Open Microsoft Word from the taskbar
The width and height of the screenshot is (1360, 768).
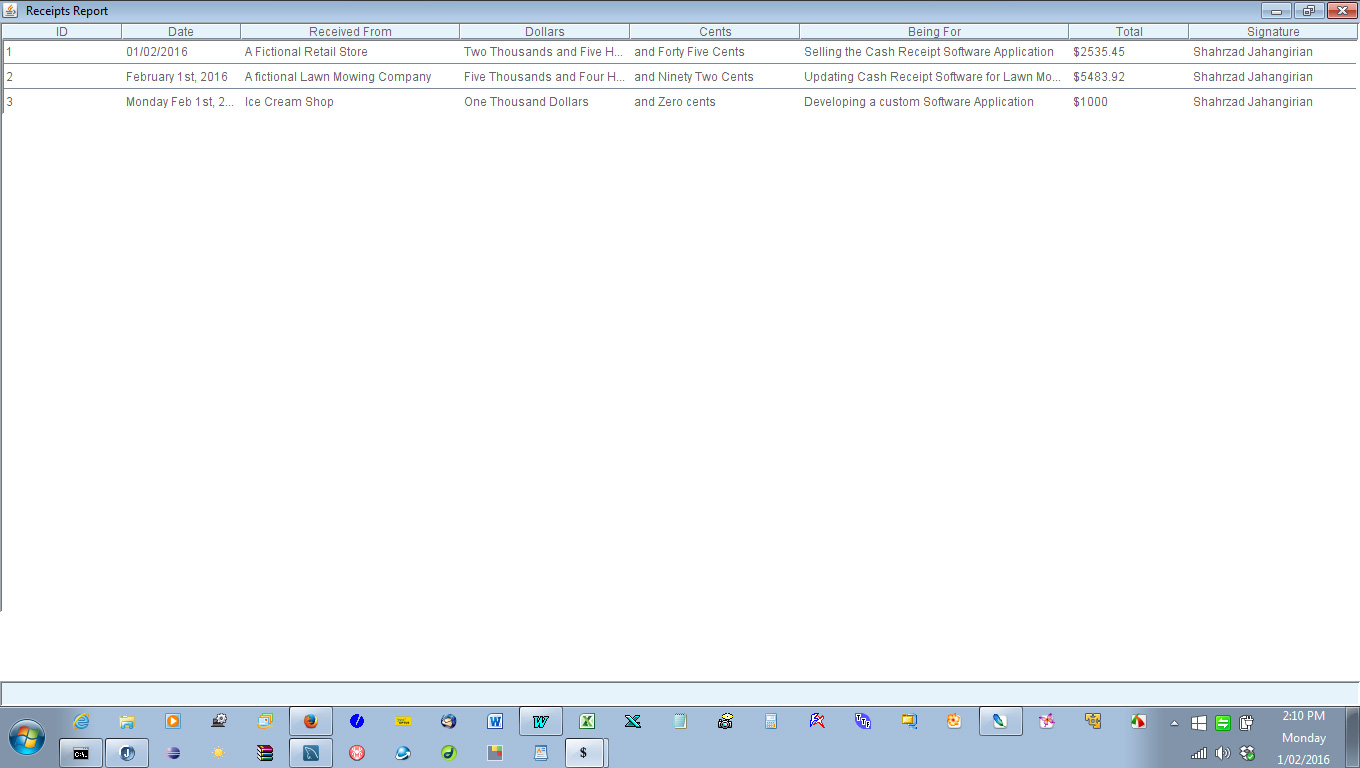[x=495, y=721]
